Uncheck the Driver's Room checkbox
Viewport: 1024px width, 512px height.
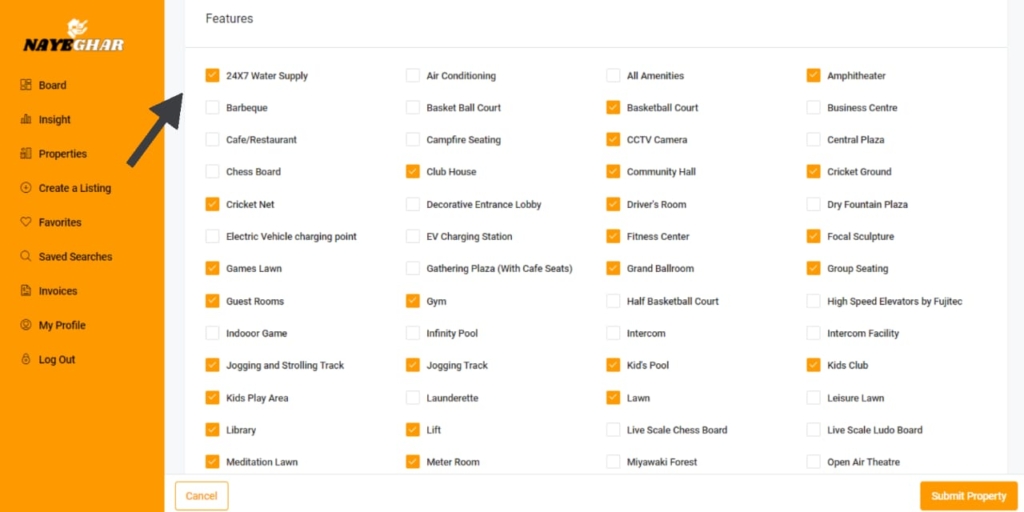click(613, 204)
